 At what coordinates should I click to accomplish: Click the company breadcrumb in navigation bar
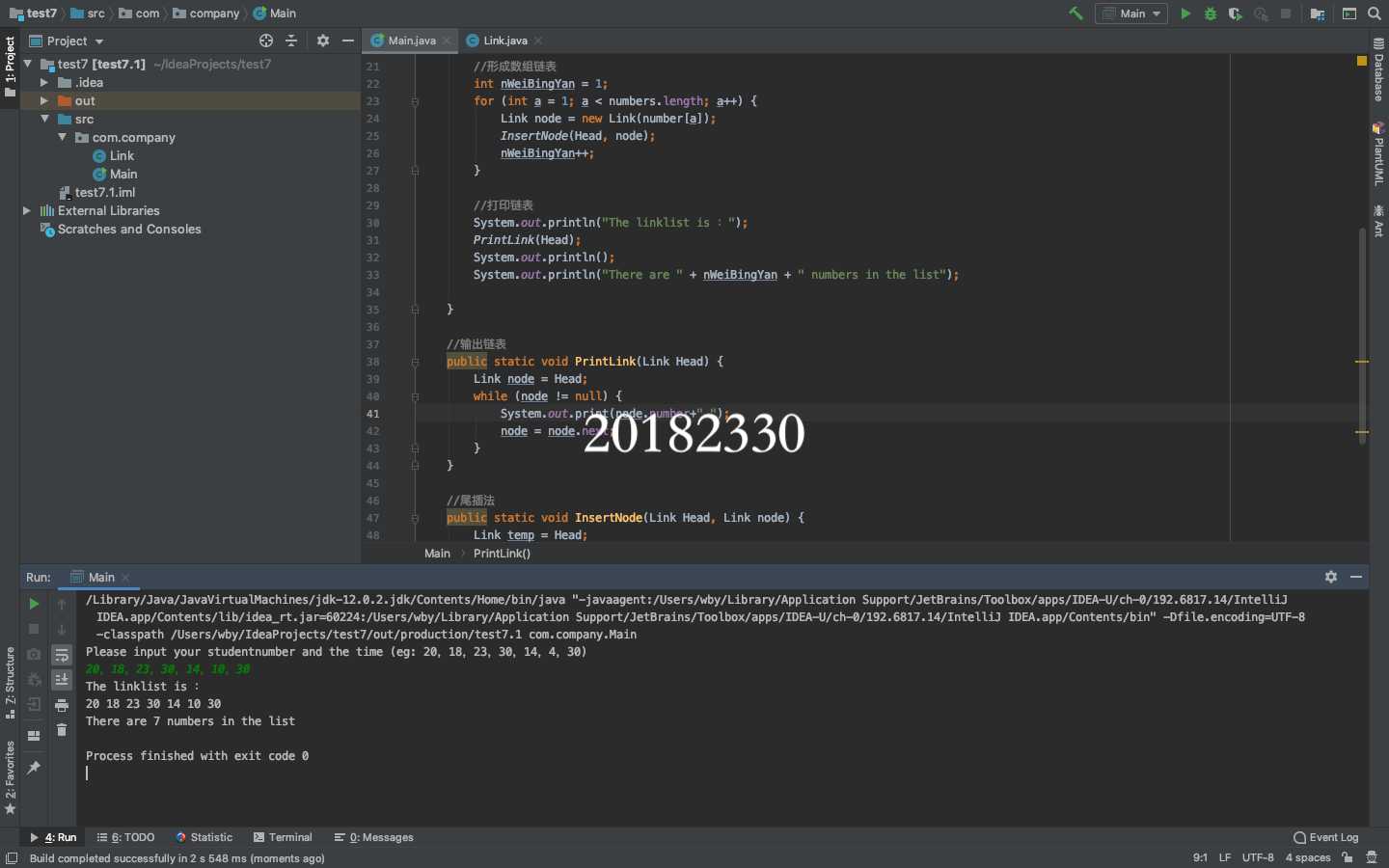pos(206,14)
